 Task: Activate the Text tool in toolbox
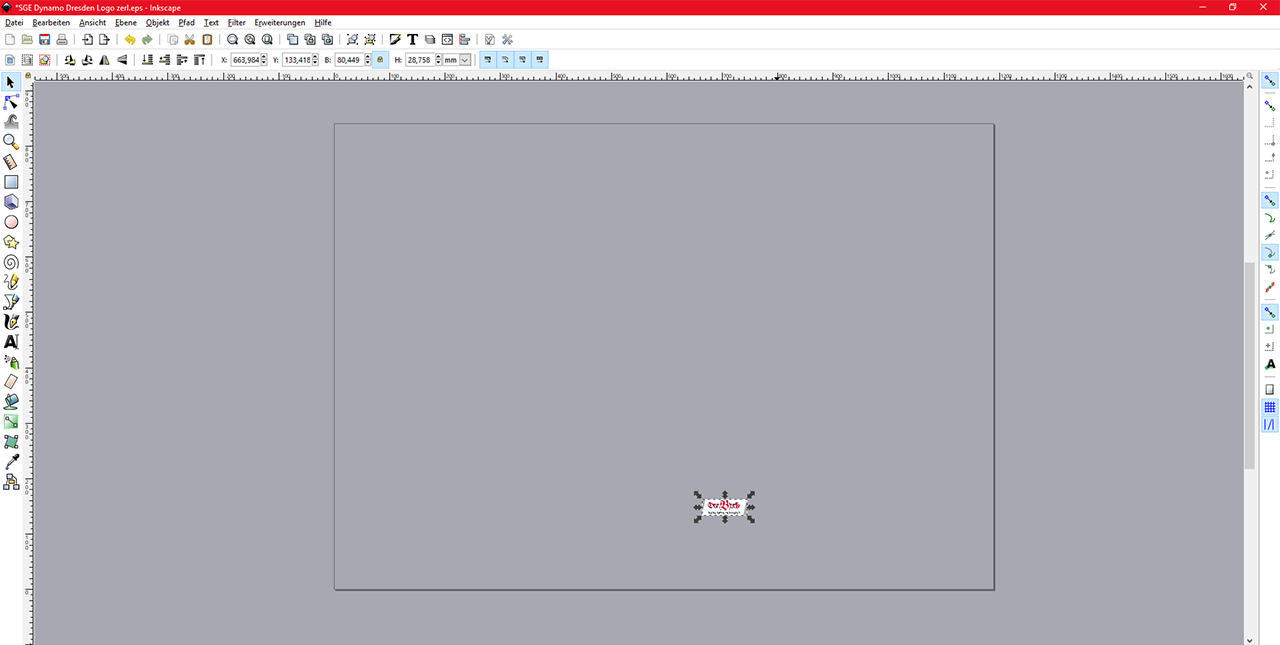(11, 342)
